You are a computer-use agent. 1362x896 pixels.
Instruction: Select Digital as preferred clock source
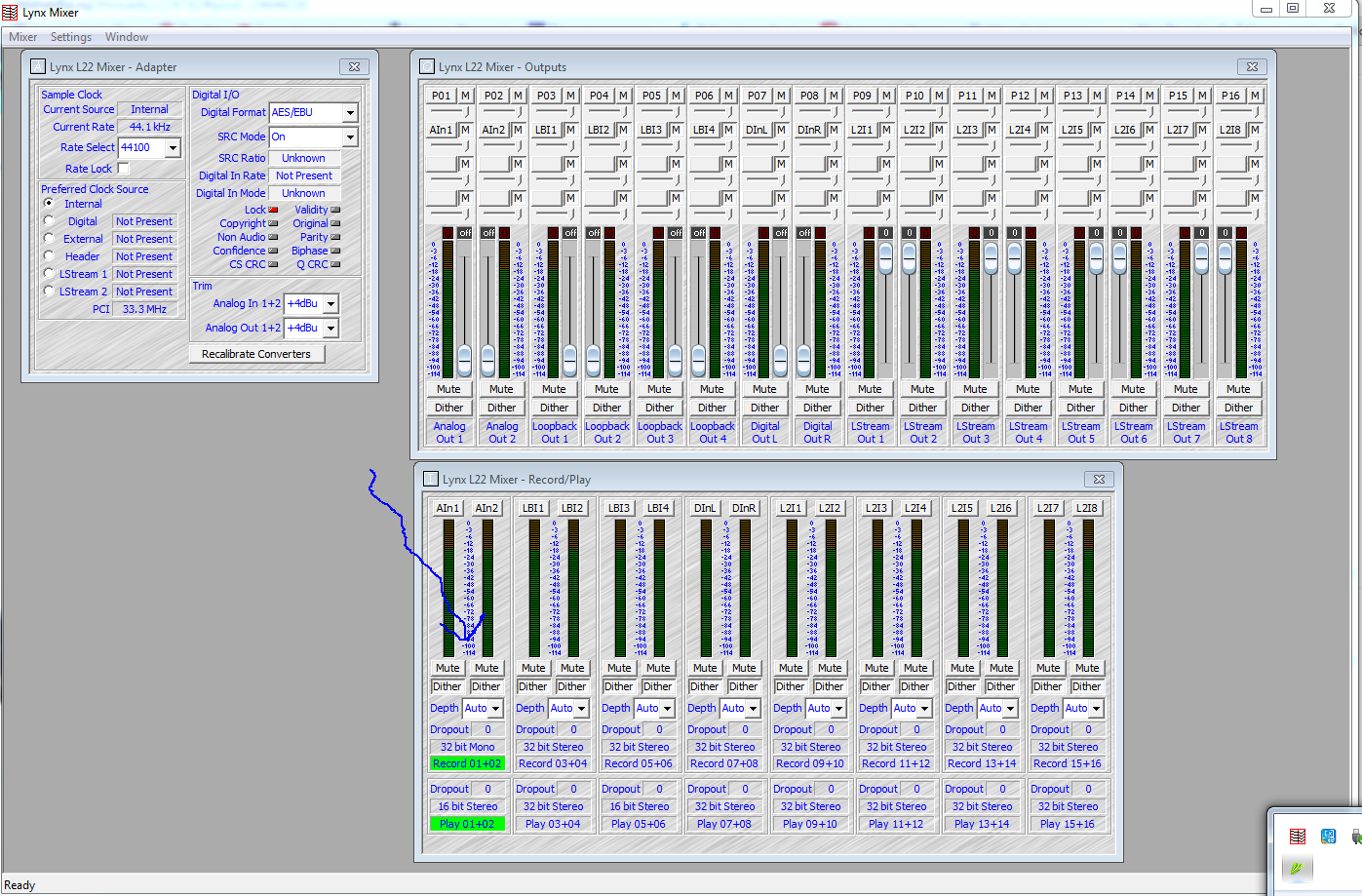tap(49, 221)
